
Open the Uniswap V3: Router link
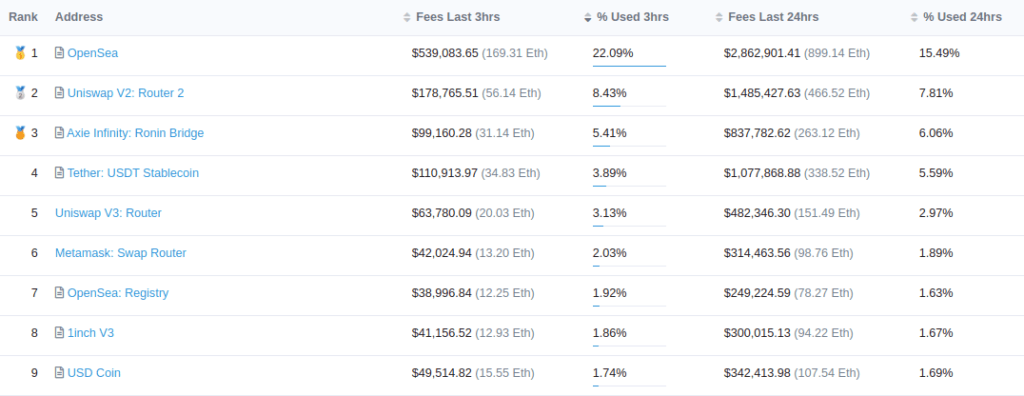click(x=108, y=213)
